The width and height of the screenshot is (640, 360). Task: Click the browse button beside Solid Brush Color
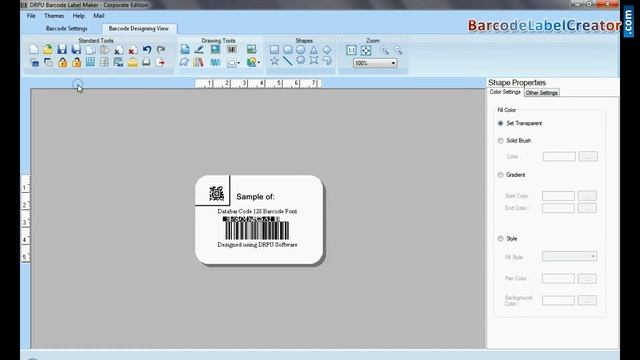pyautogui.click(x=588, y=156)
